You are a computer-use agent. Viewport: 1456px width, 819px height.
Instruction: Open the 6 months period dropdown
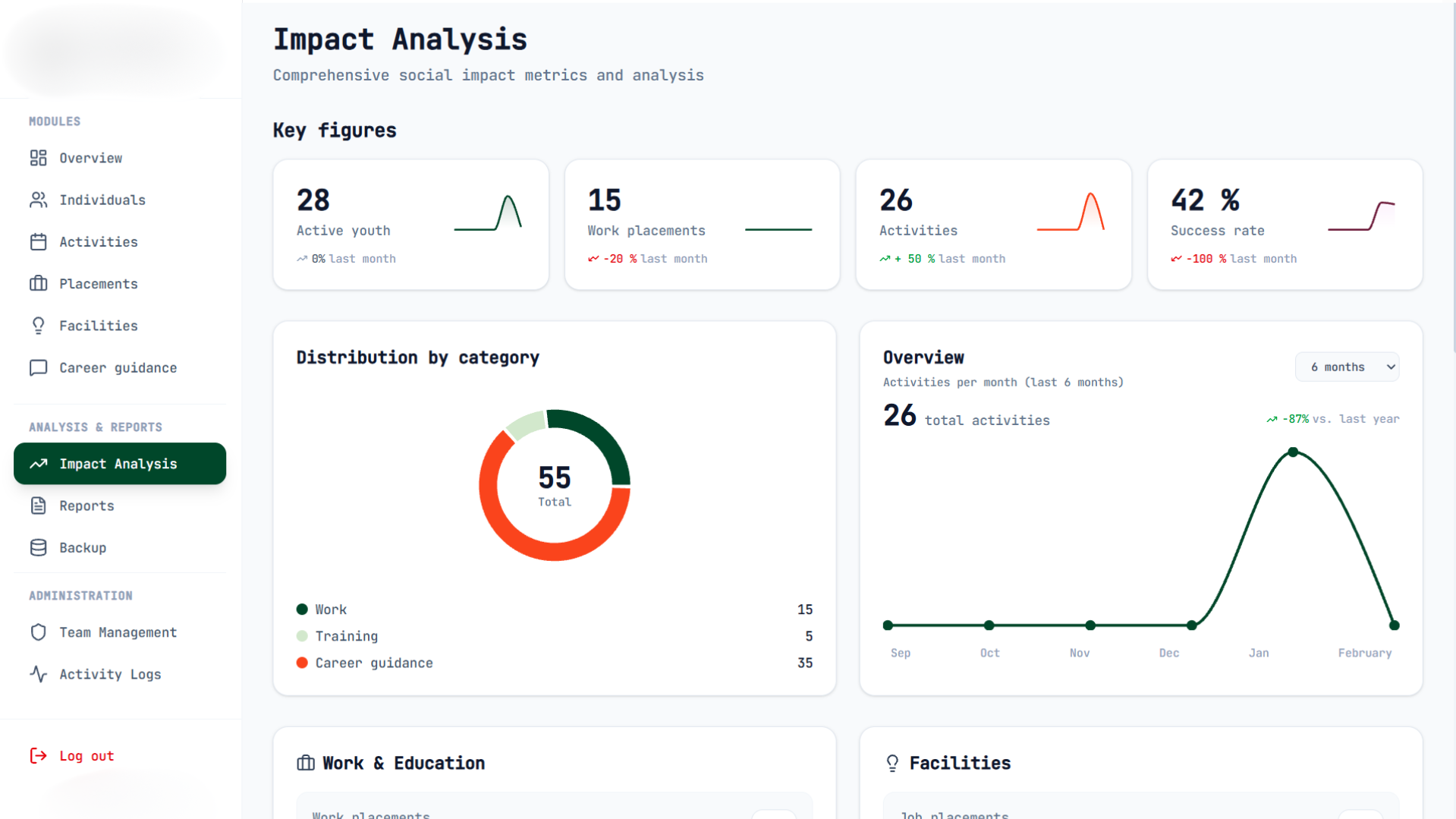(x=1347, y=367)
